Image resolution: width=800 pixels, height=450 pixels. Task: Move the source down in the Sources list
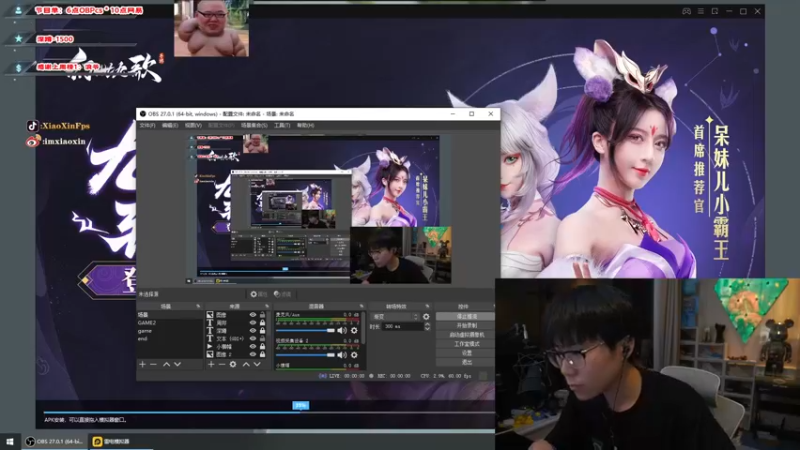pyautogui.click(x=257, y=364)
